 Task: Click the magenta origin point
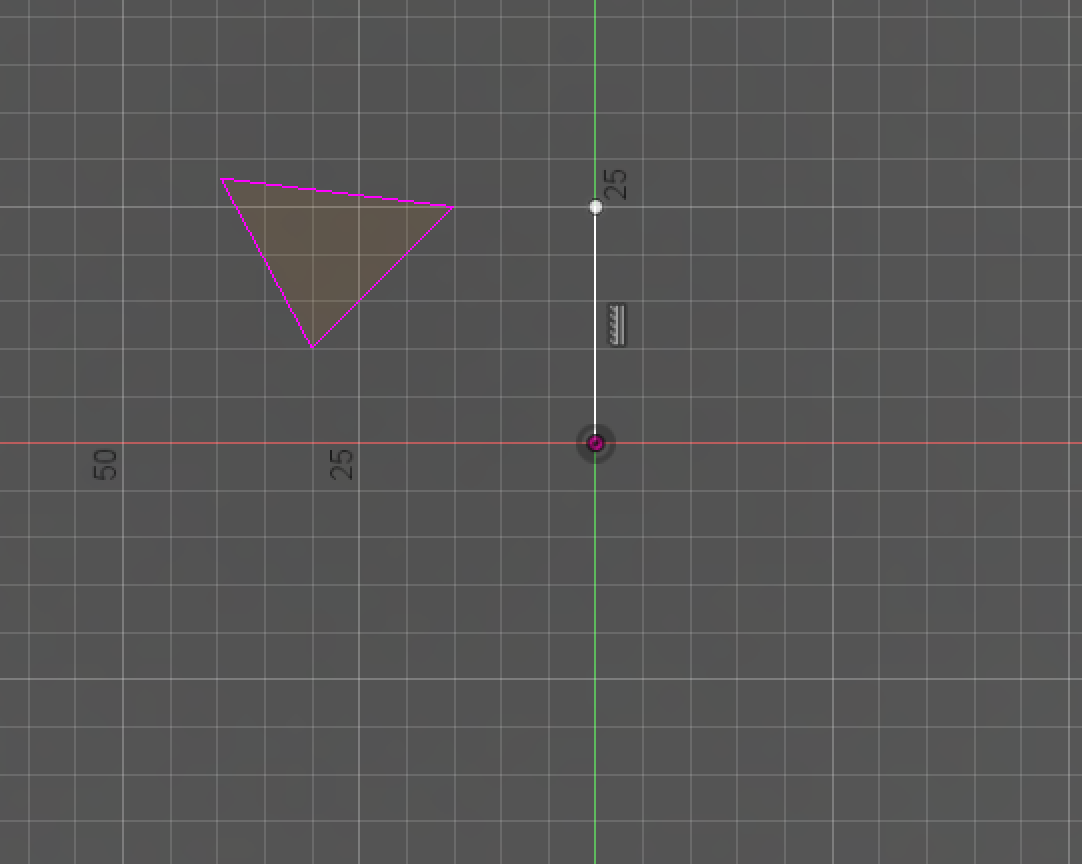[x=596, y=443]
